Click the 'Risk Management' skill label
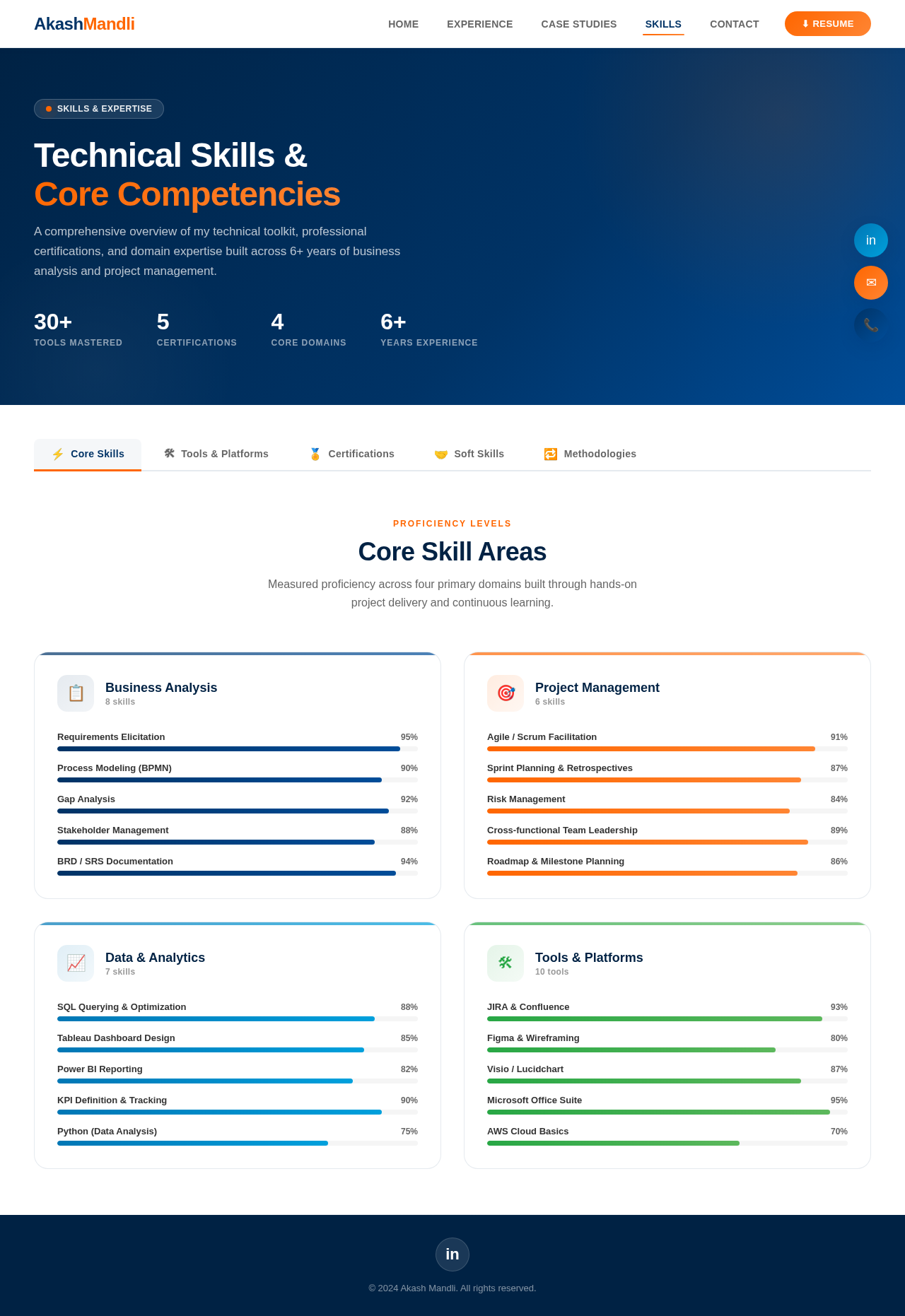The width and height of the screenshot is (905, 1316). [x=526, y=799]
